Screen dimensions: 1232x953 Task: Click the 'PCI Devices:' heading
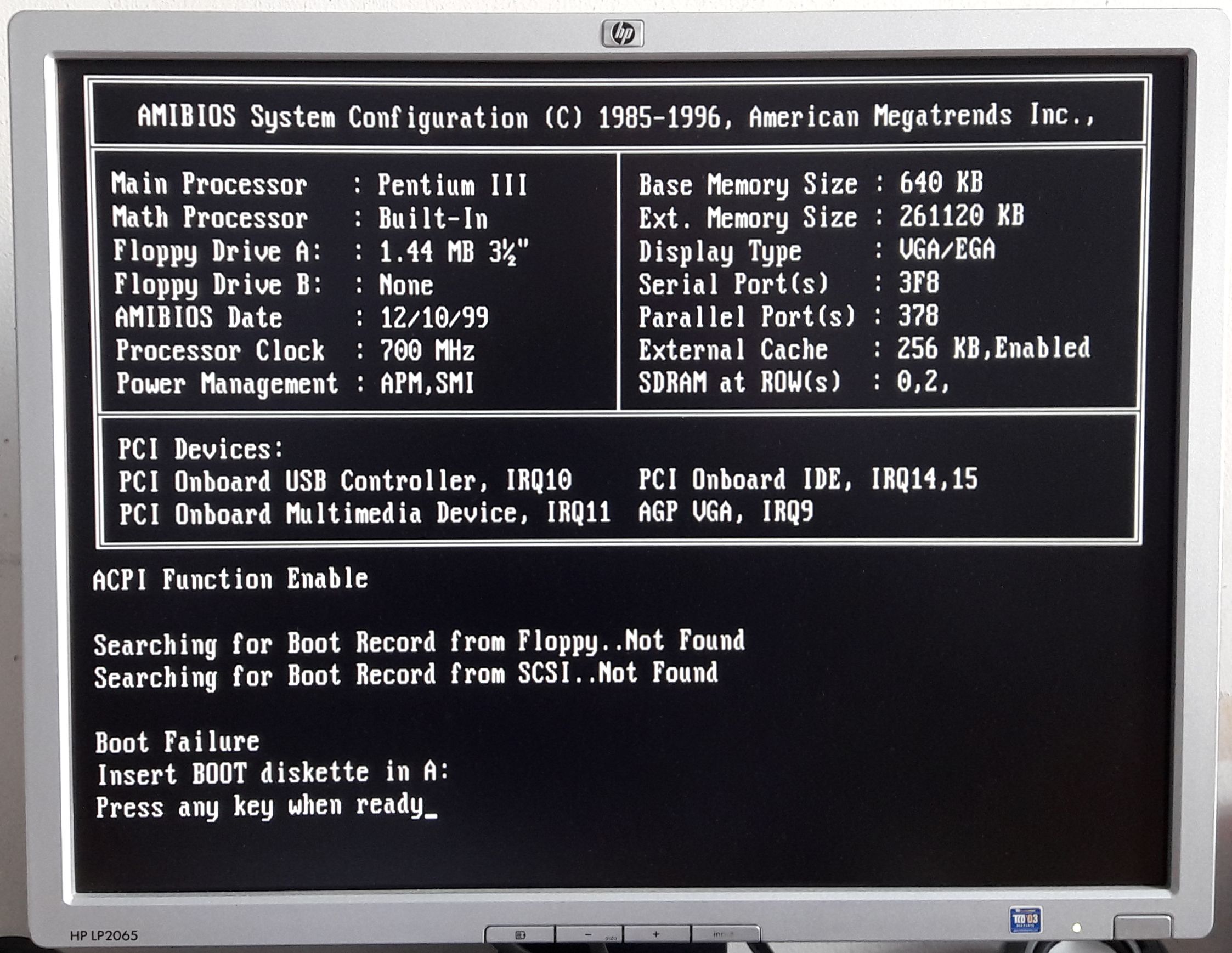pyautogui.click(x=200, y=449)
